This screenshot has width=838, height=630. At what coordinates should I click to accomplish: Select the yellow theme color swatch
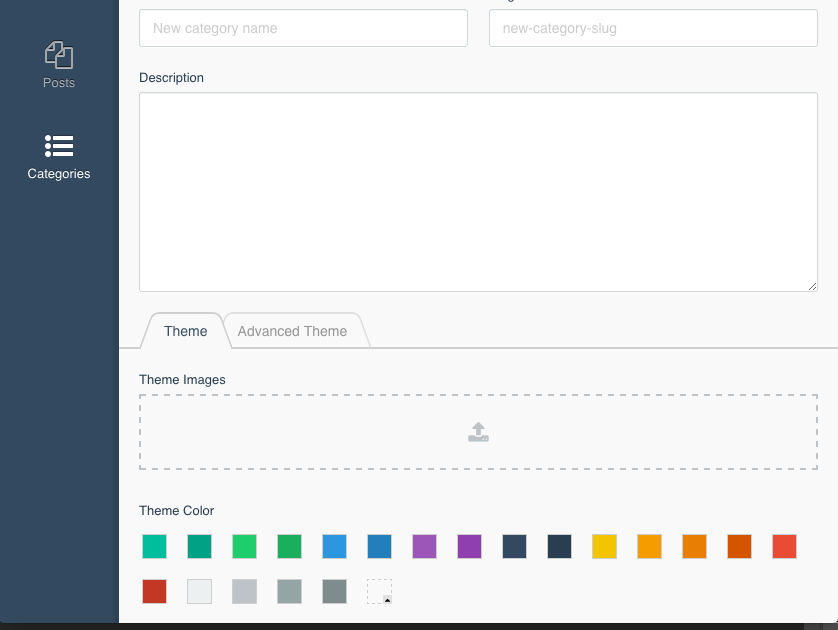(604, 547)
